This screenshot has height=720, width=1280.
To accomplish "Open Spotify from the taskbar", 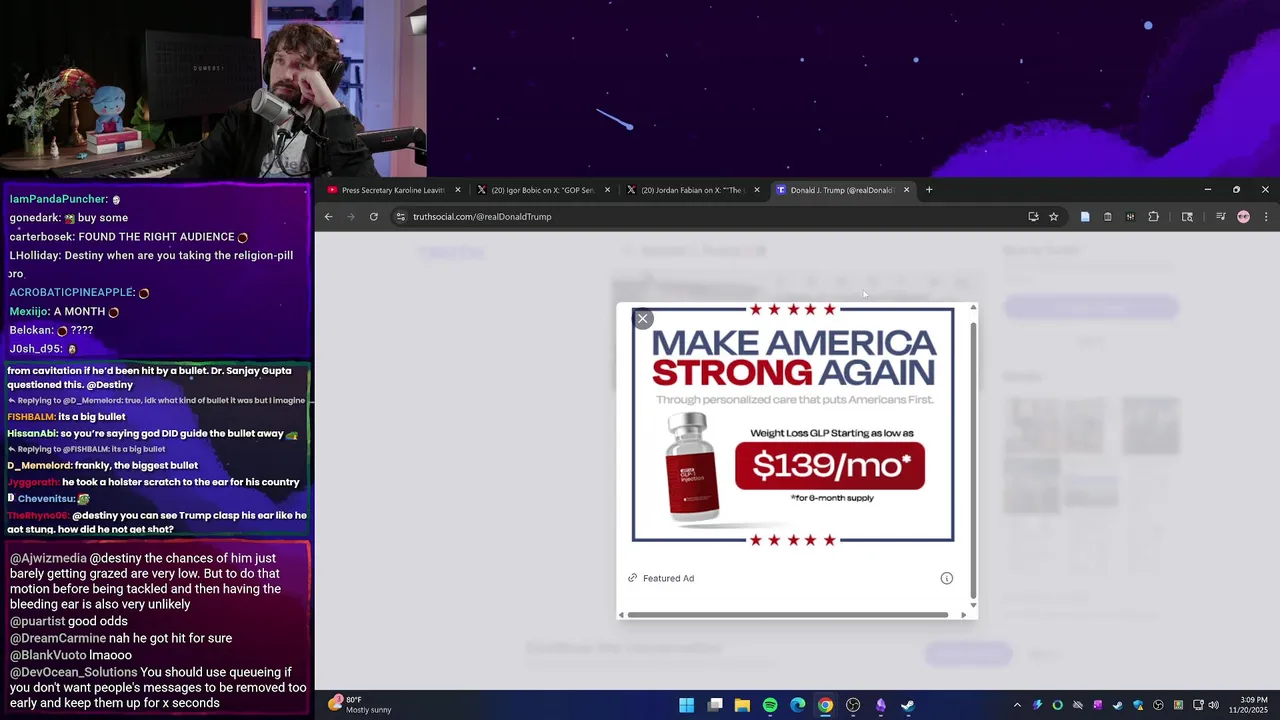I will tap(770, 705).
